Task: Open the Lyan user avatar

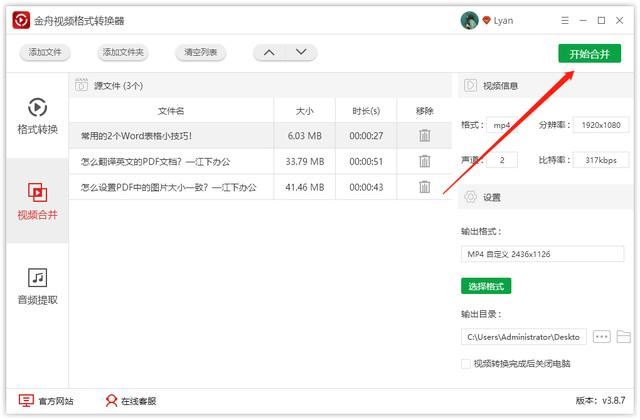Action: pyautogui.click(x=469, y=20)
